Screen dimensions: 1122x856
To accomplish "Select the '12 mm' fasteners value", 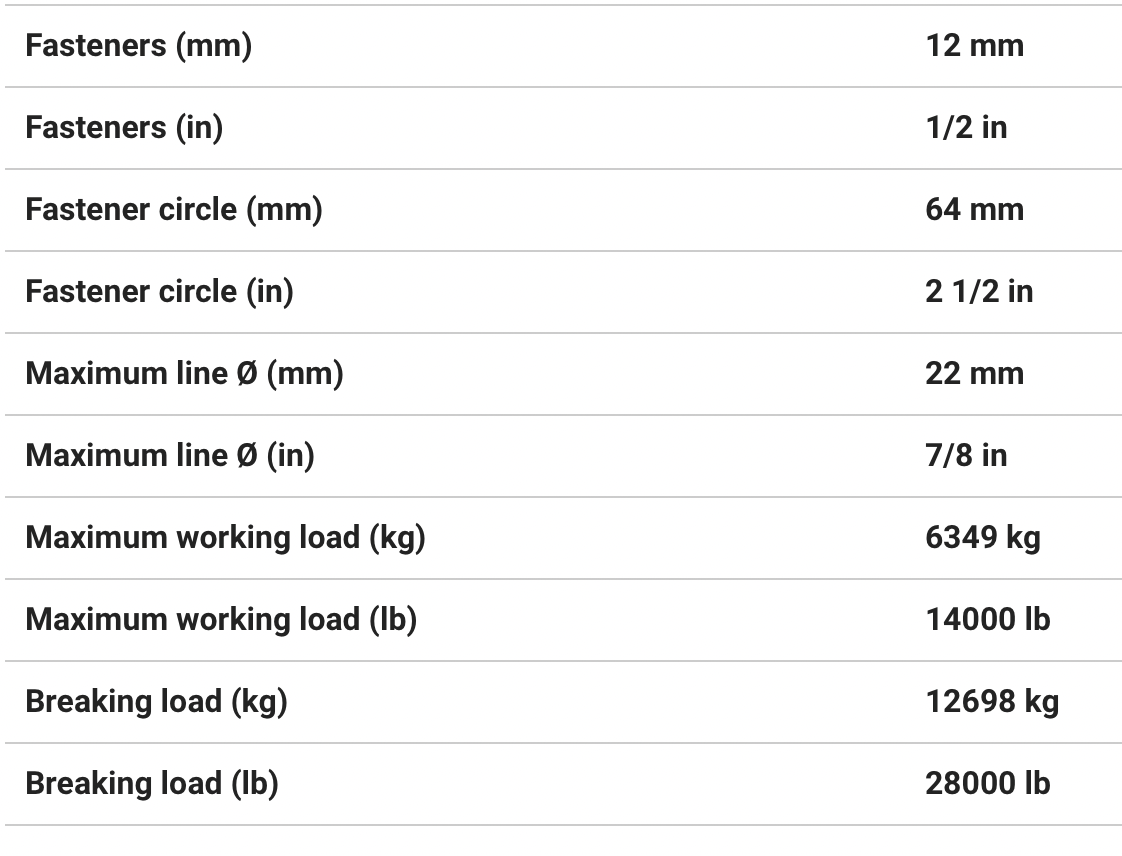I will click(x=974, y=46).
